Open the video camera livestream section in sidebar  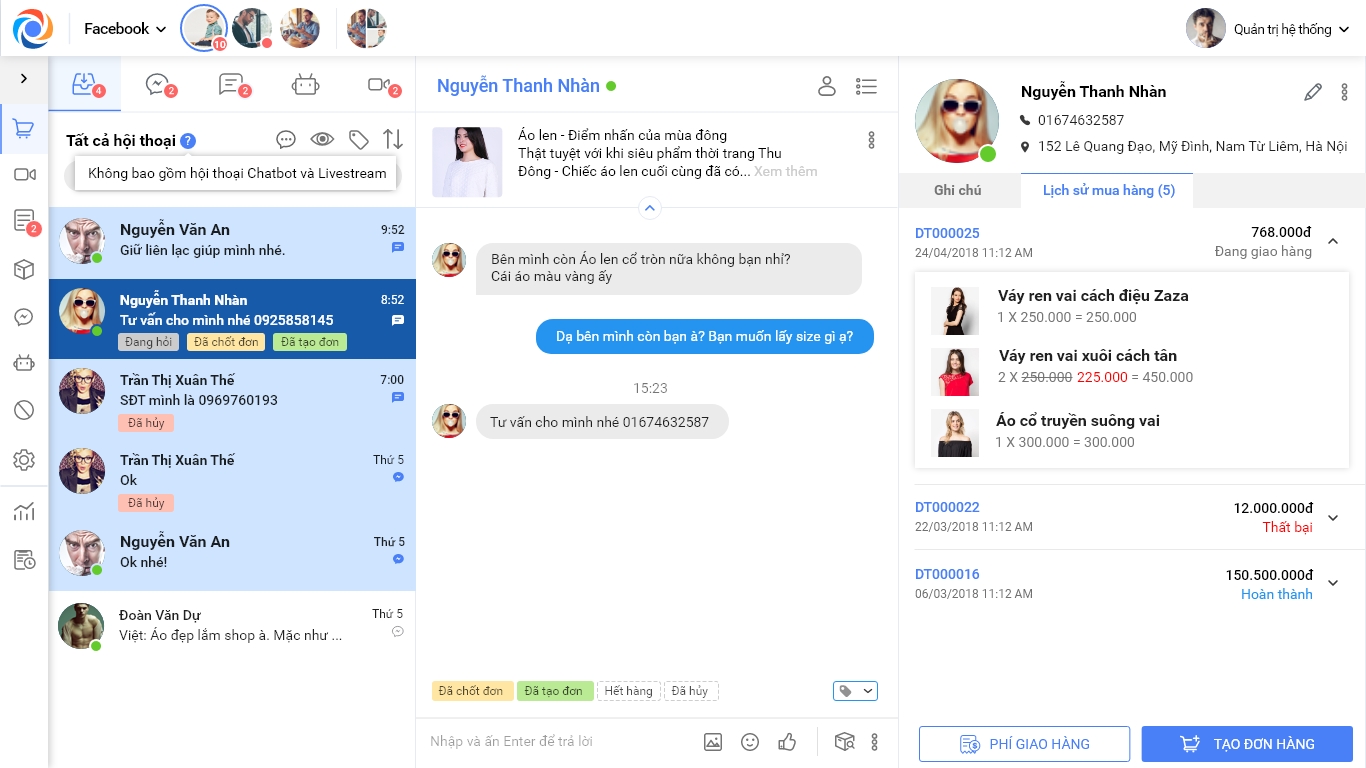[24, 175]
